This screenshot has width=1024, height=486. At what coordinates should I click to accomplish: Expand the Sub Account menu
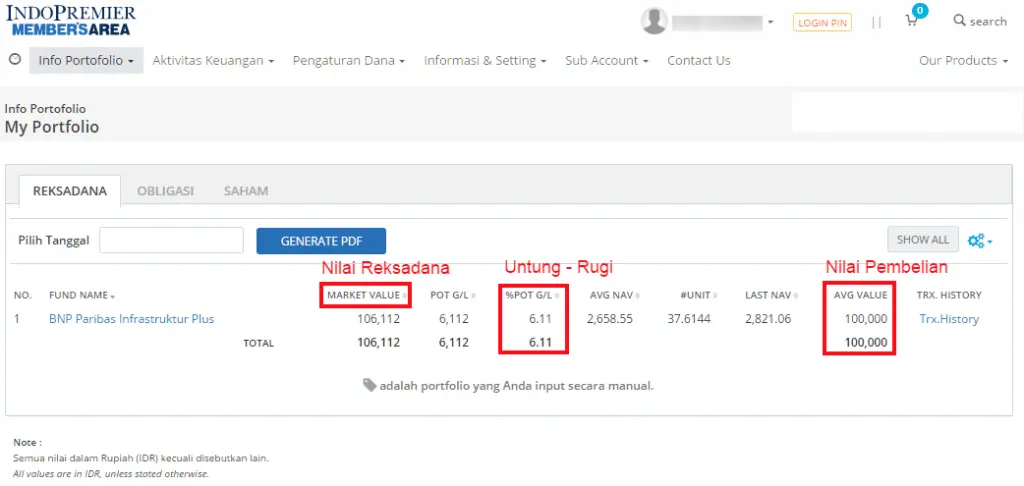coord(607,60)
